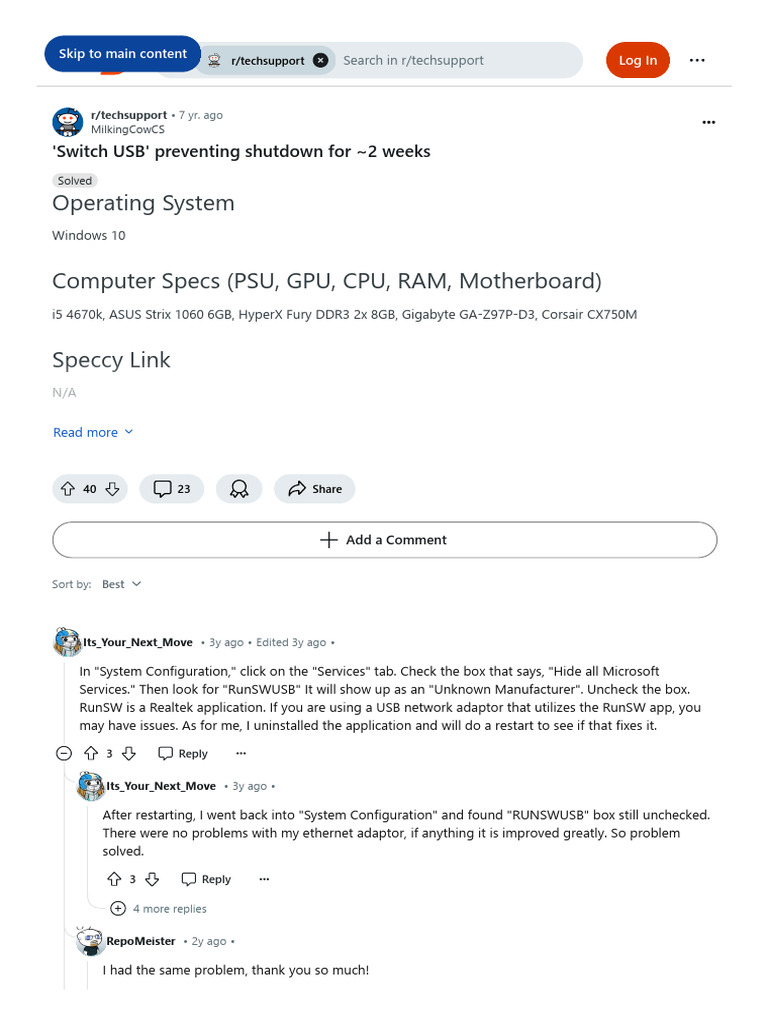Share the post
768x1024 pixels.
tap(314, 489)
